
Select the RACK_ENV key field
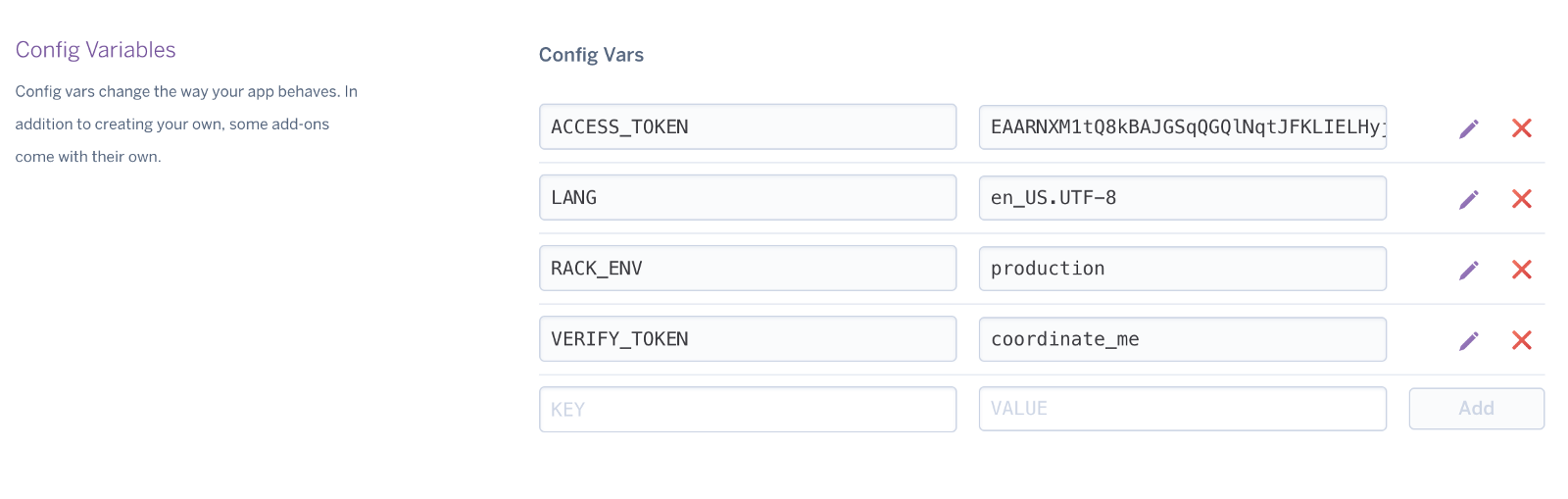pyautogui.click(x=747, y=269)
